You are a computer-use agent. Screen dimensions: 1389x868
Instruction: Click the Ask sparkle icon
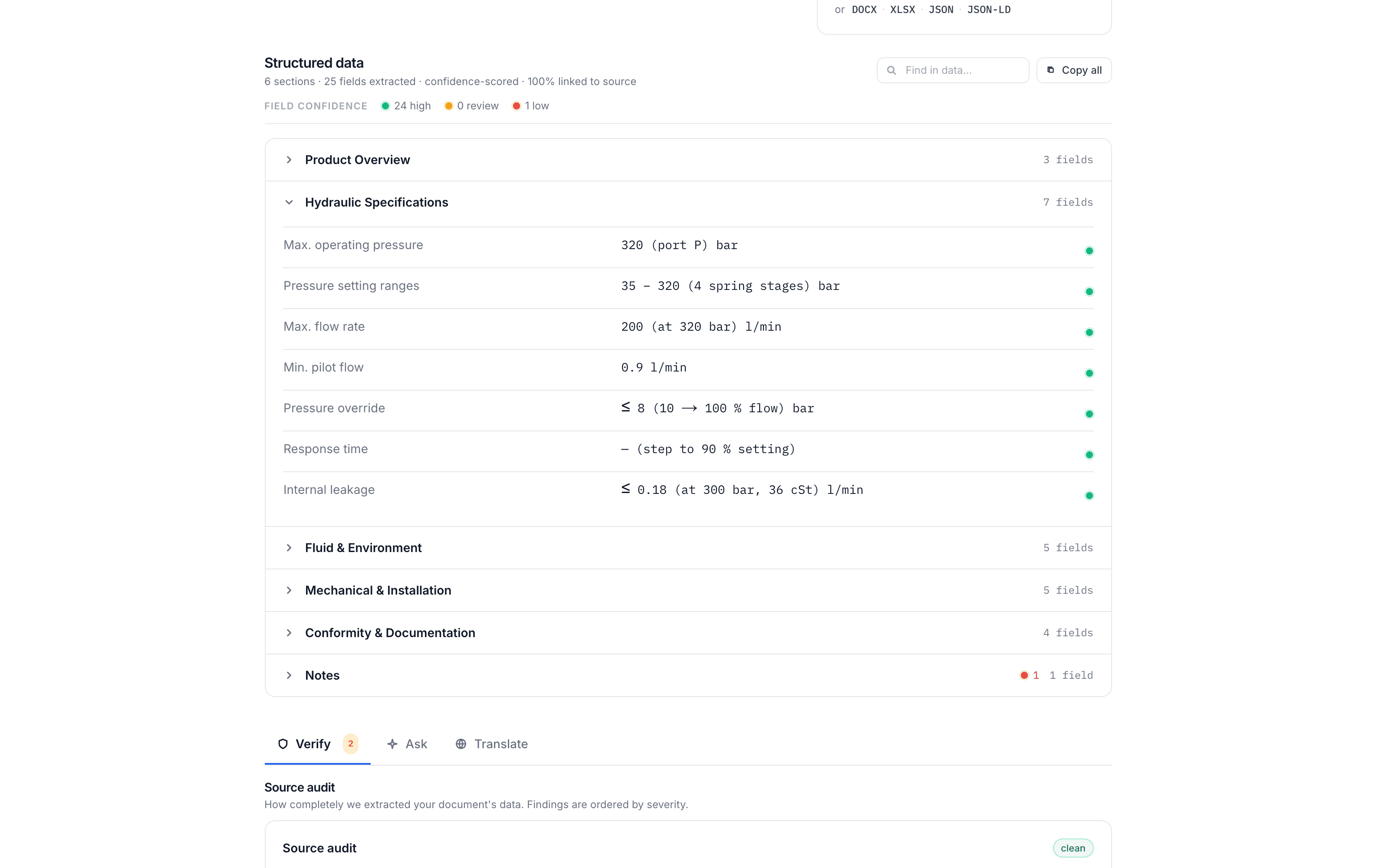click(392, 744)
